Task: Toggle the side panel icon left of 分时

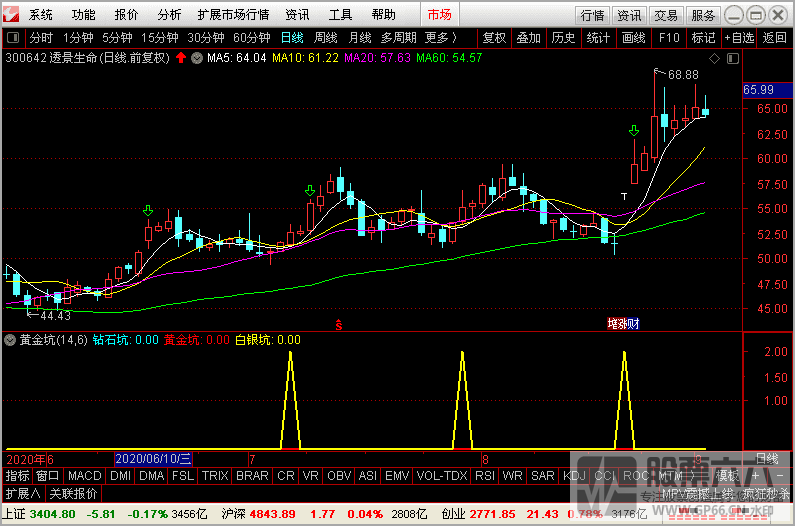Action: 13,38
